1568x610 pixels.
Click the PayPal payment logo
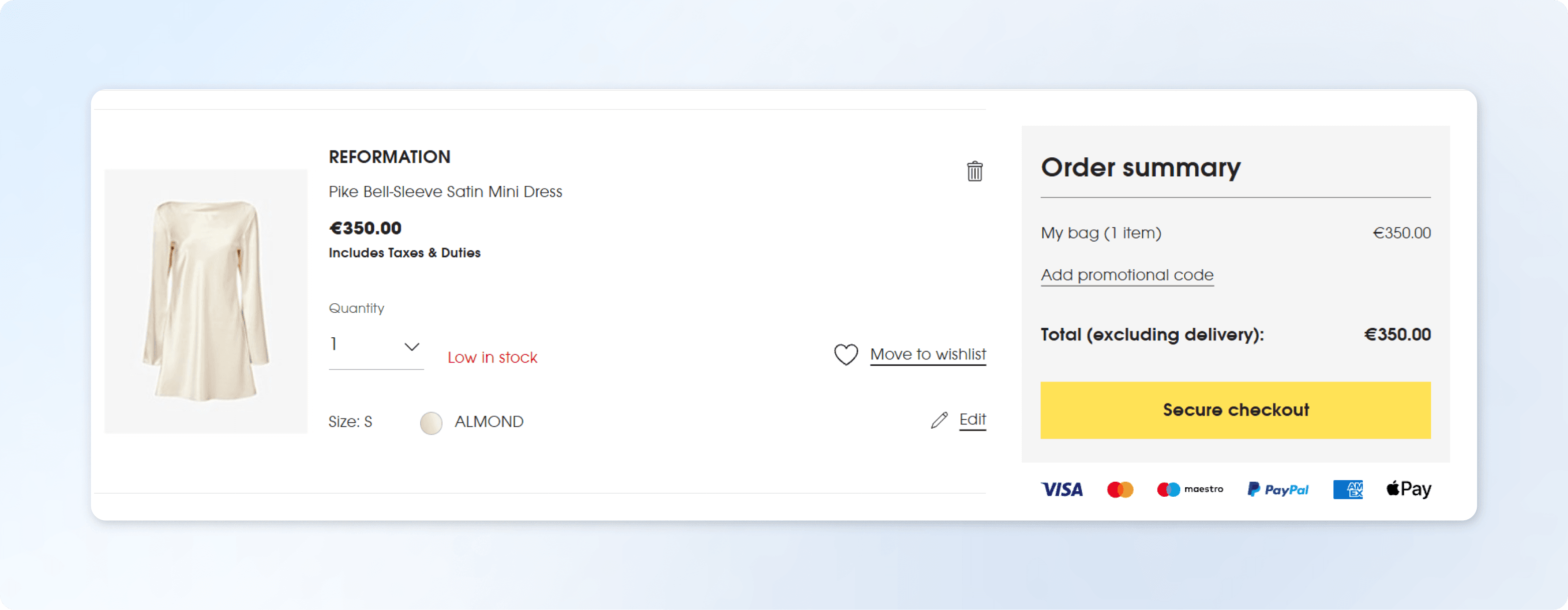click(1278, 490)
